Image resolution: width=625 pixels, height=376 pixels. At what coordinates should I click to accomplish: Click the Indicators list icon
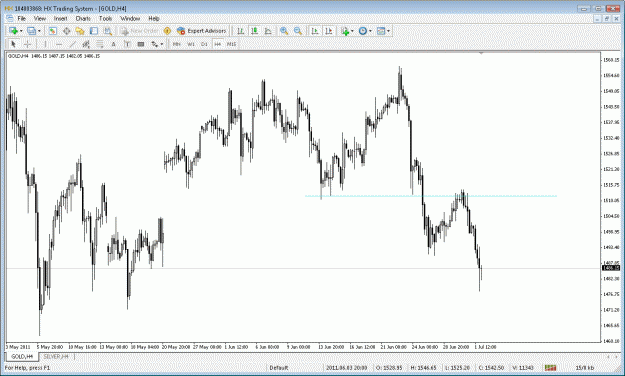point(345,31)
